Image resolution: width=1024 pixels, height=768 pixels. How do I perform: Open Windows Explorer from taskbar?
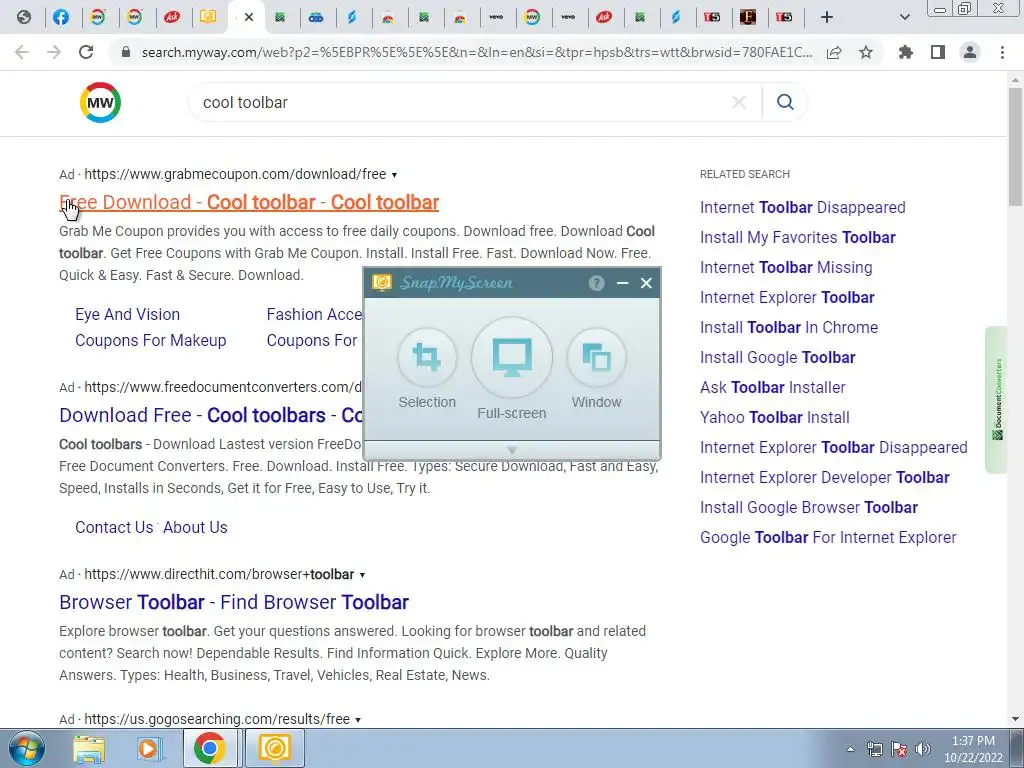click(x=89, y=748)
